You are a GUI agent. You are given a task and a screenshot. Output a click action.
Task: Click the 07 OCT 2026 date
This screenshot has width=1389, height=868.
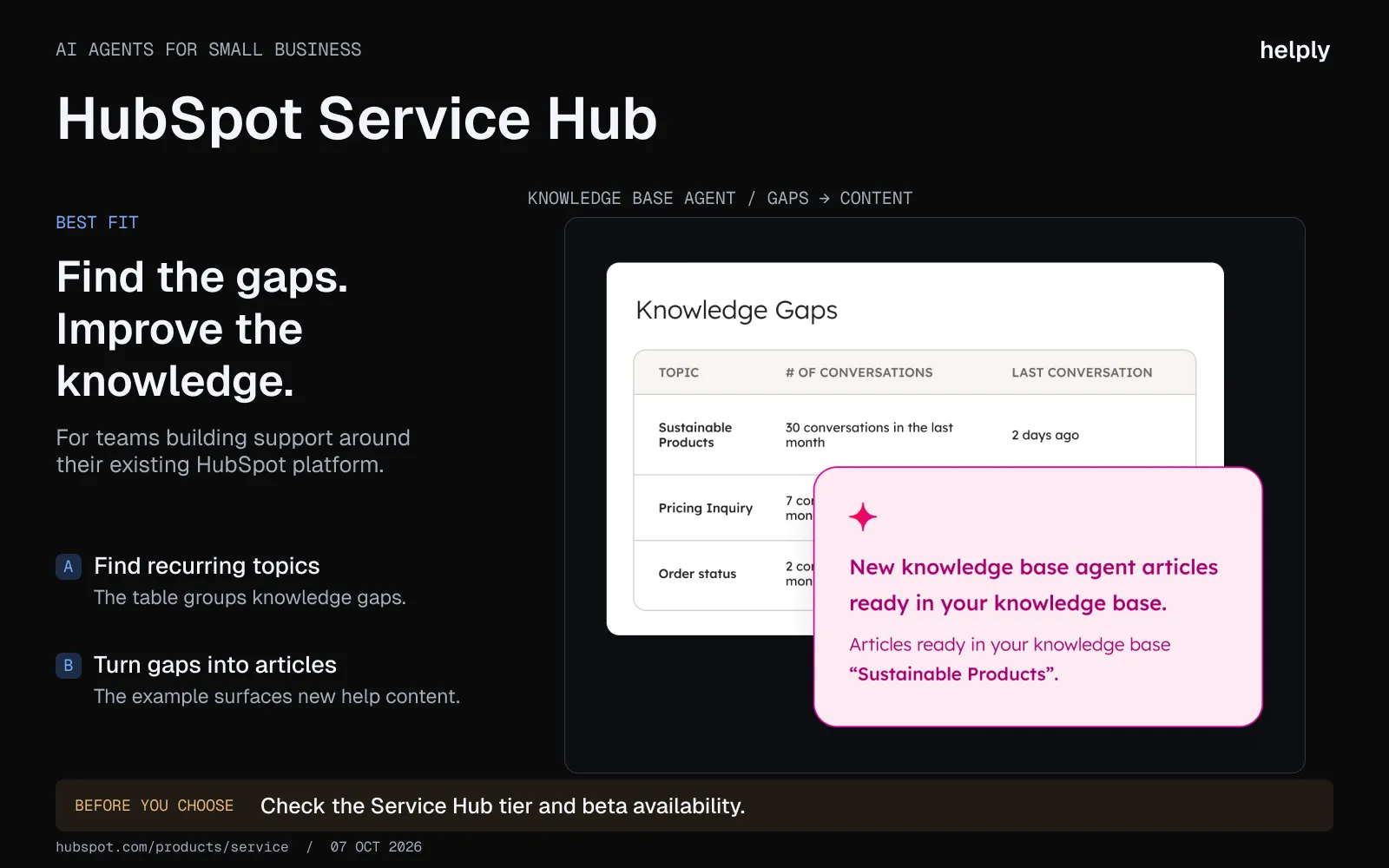point(376,847)
